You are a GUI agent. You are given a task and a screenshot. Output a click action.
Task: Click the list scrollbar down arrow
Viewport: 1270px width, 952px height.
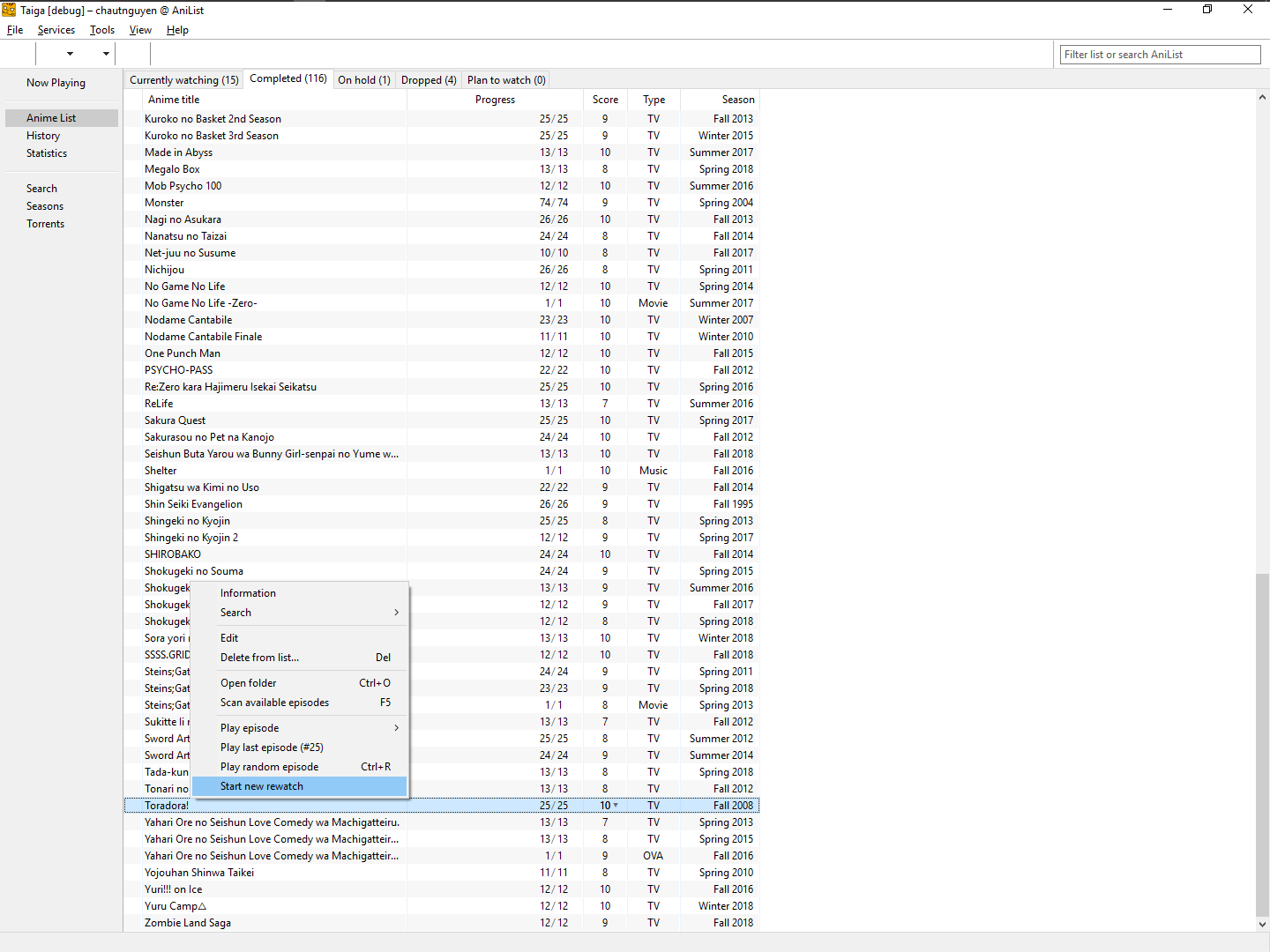tap(1262, 925)
